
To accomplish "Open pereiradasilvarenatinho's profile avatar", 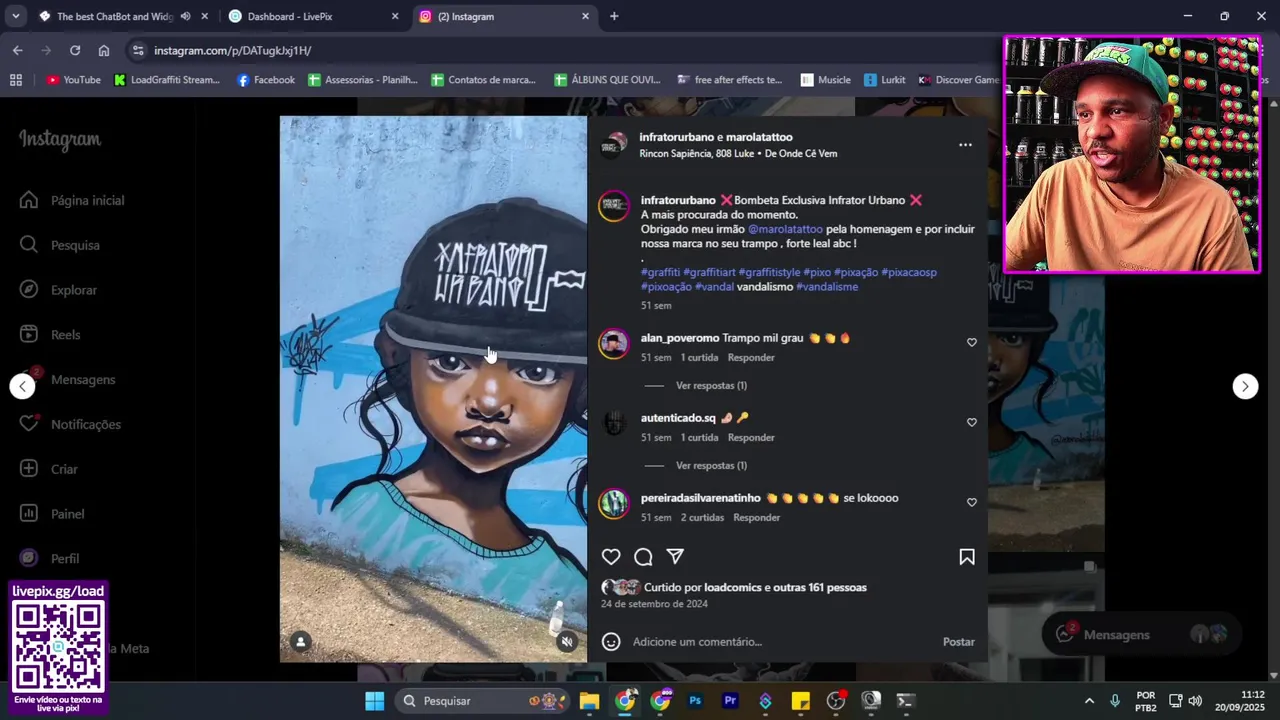I will [x=613, y=503].
